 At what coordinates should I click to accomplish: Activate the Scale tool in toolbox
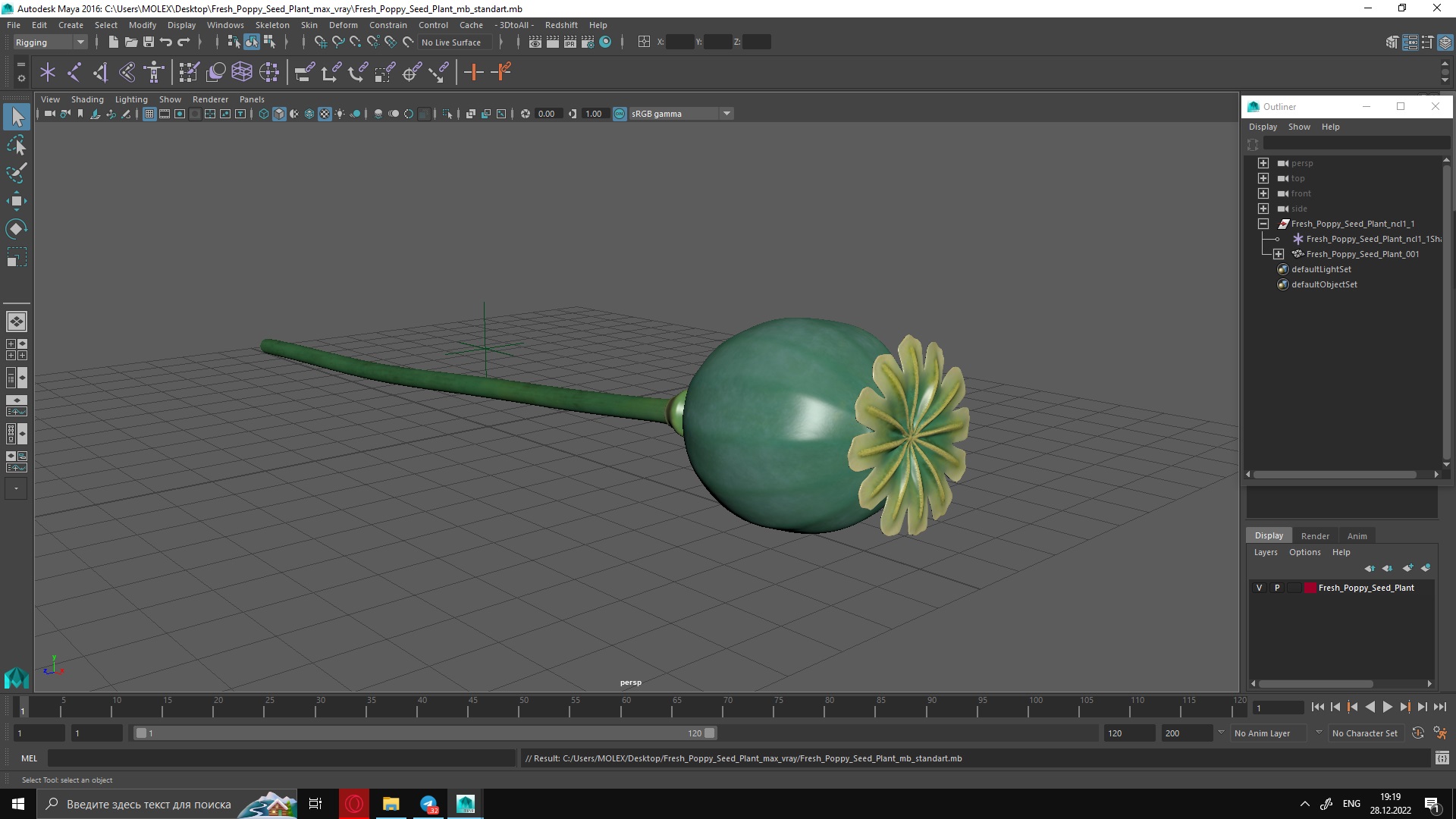(x=17, y=257)
